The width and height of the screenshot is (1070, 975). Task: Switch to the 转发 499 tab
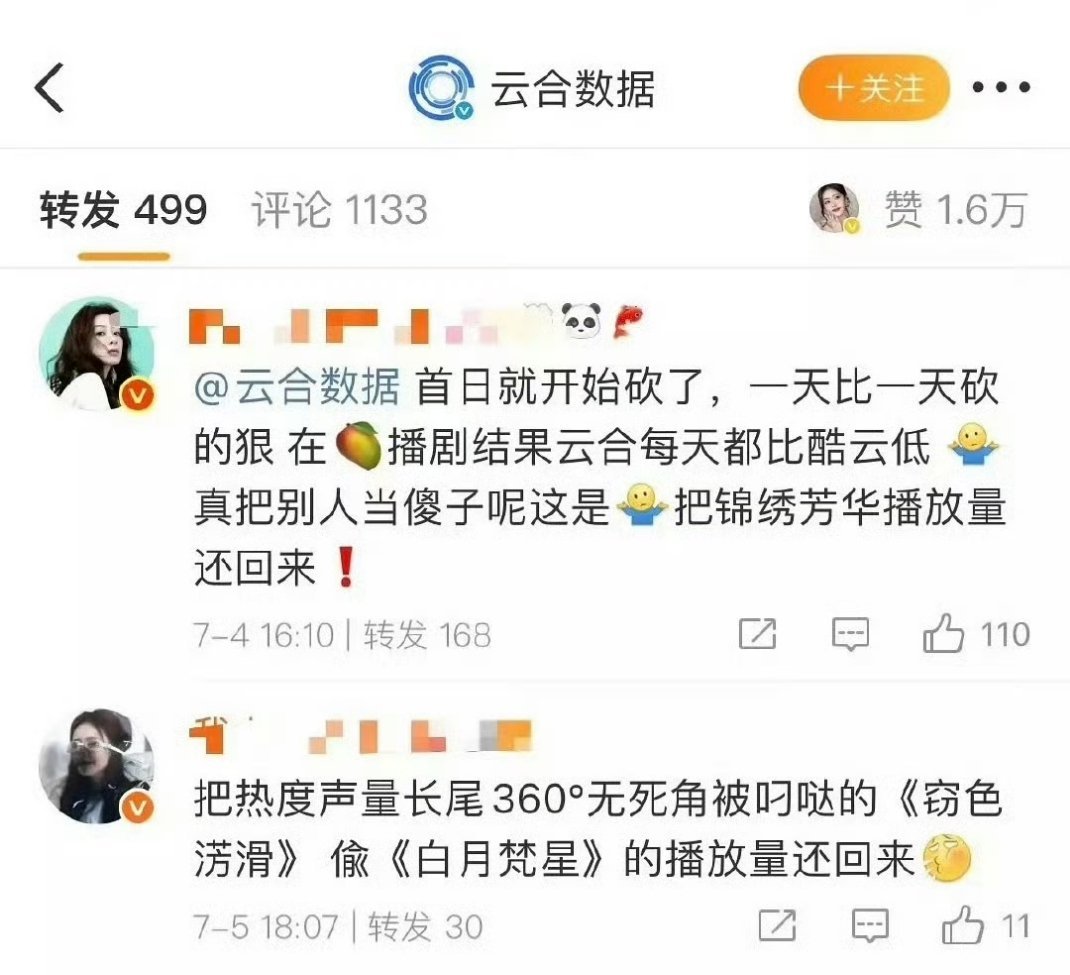pyautogui.click(x=124, y=209)
